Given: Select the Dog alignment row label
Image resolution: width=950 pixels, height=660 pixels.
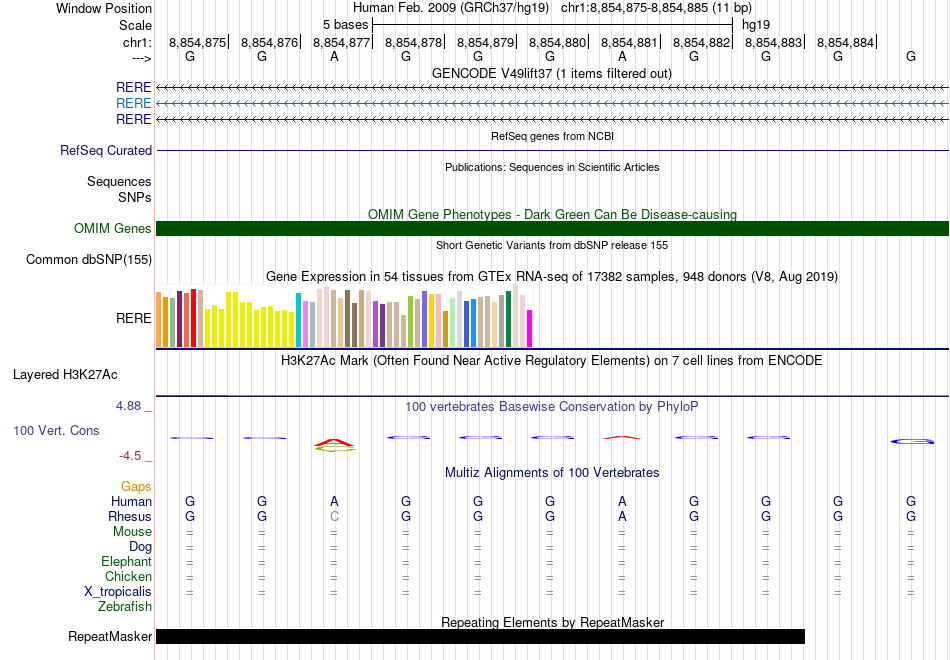Looking at the screenshot, I should 140,547.
